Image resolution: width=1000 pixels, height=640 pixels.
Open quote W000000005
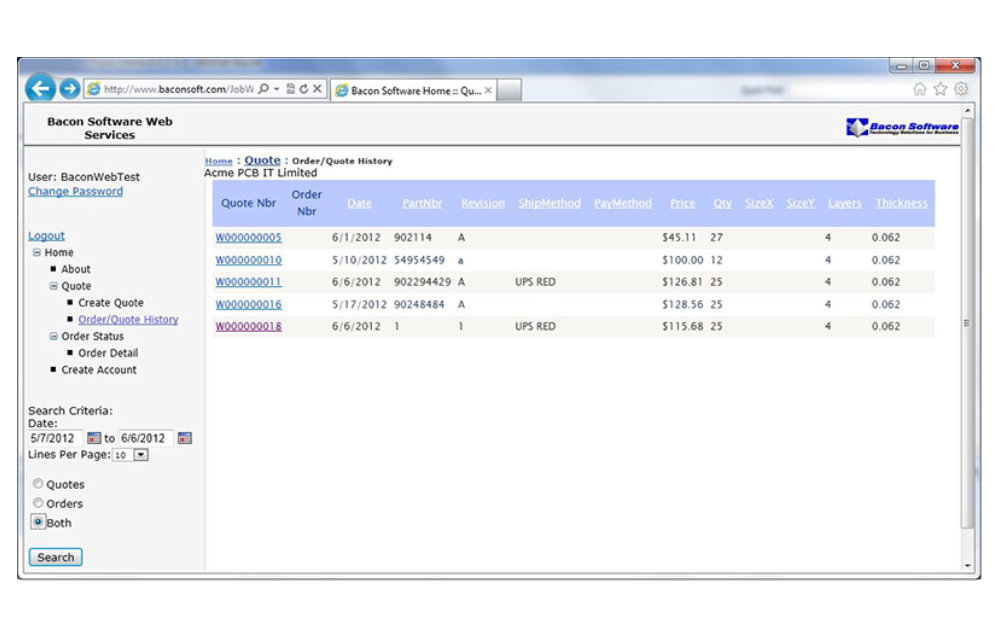(x=248, y=238)
